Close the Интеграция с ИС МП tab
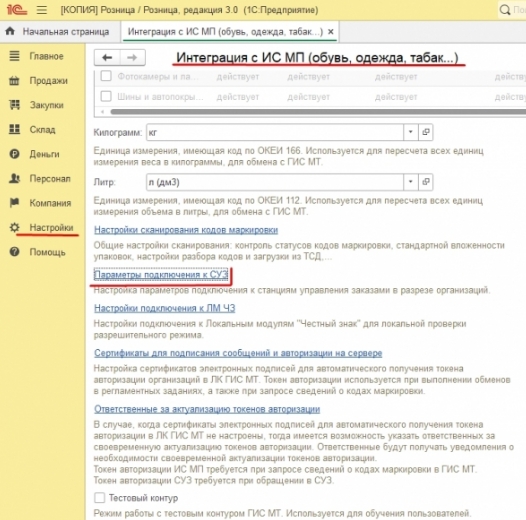Image resolution: width=526 pixels, height=520 pixels. 330,32
